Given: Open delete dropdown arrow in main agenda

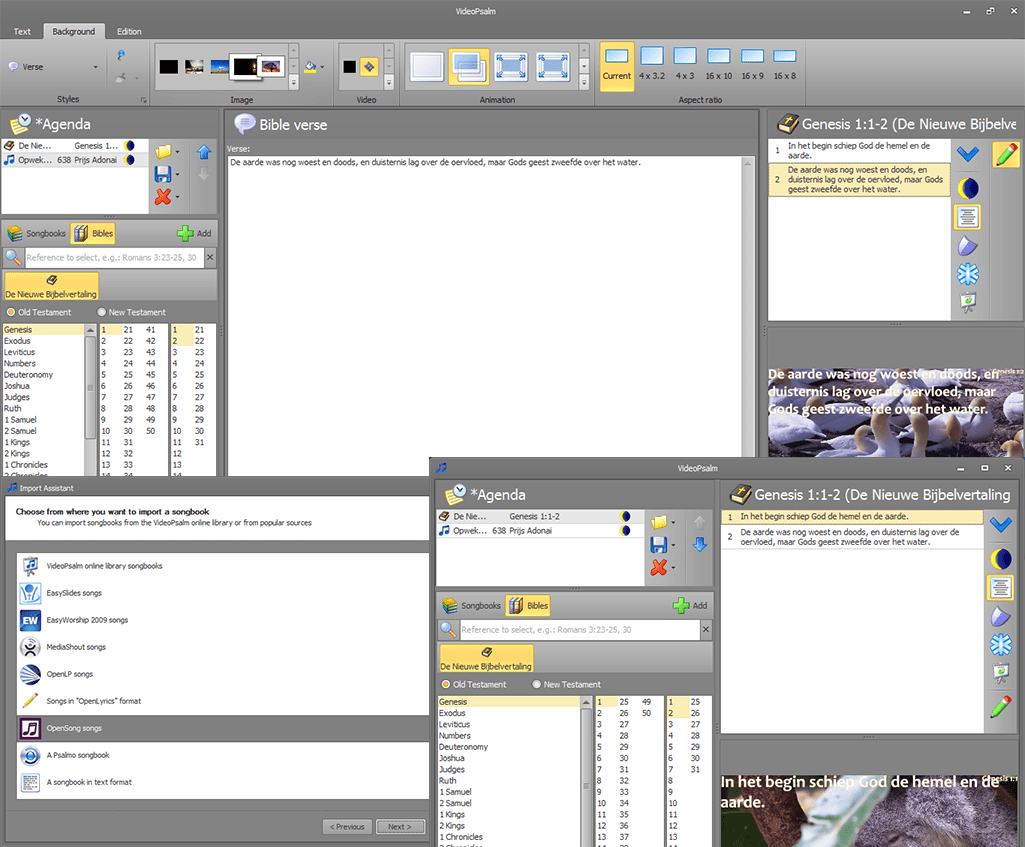Looking at the screenshot, I should 177,197.
